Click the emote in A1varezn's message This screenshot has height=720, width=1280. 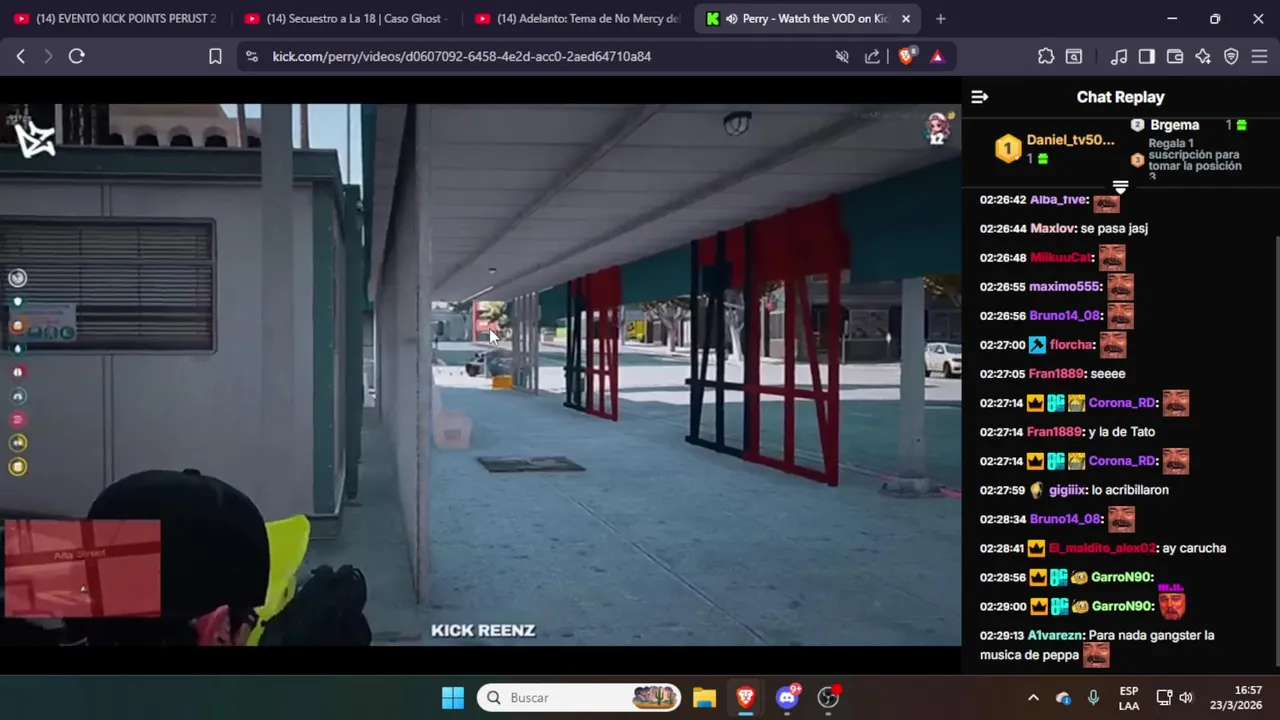click(x=1096, y=655)
